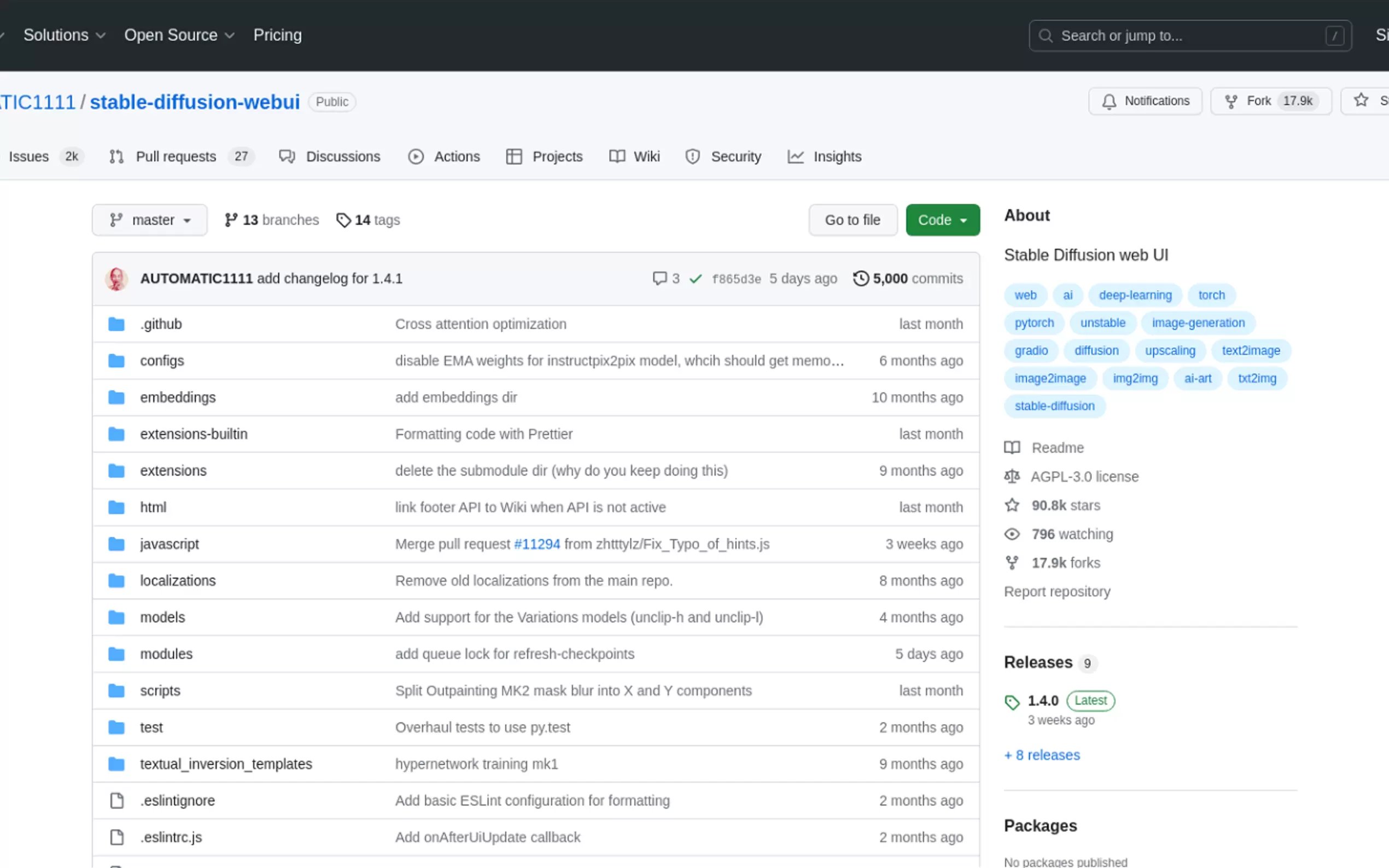
Task: Show all releases via + 8 releases
Action: [1041, 755]
